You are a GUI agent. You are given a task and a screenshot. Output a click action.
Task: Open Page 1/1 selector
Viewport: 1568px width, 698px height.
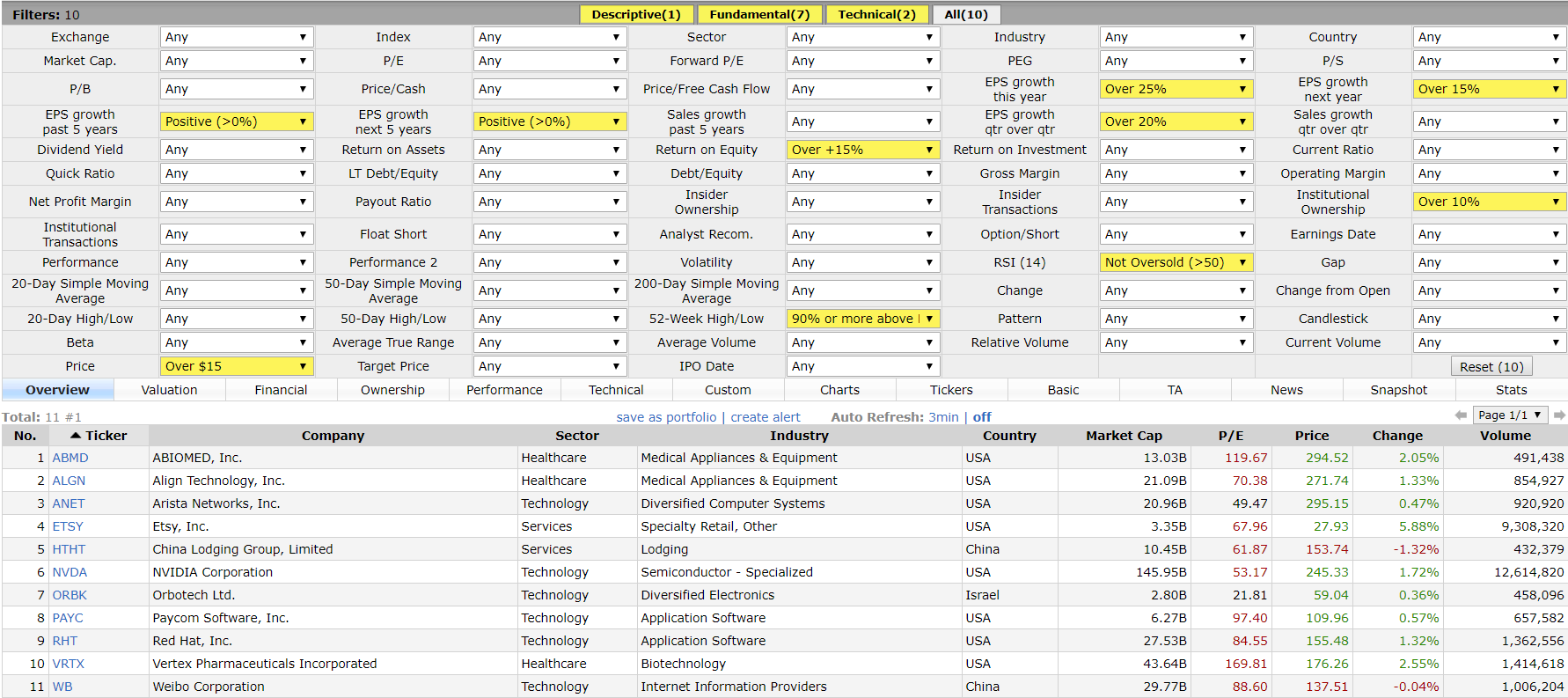(x=1511, y=415)
